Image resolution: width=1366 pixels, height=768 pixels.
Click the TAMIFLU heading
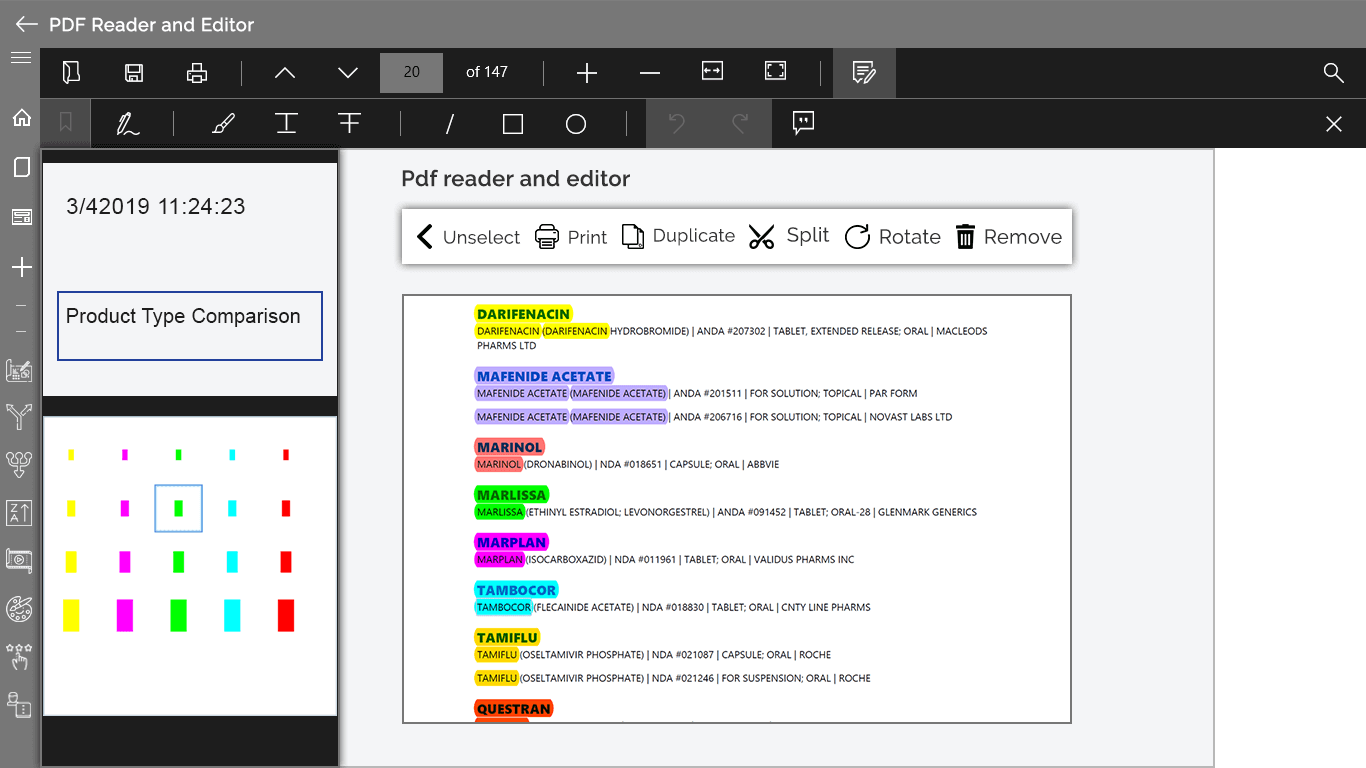508,637
